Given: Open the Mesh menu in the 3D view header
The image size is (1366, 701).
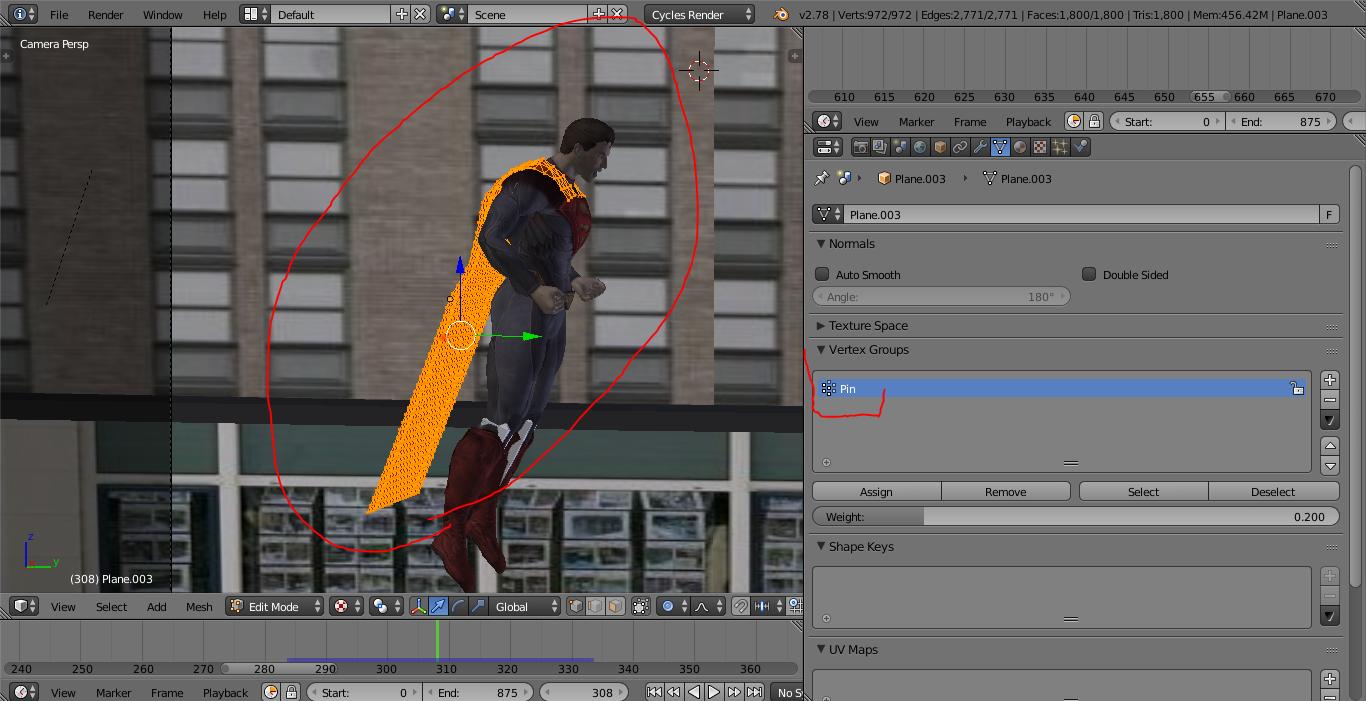Looking at the screenshot, I should click(199, 606).
